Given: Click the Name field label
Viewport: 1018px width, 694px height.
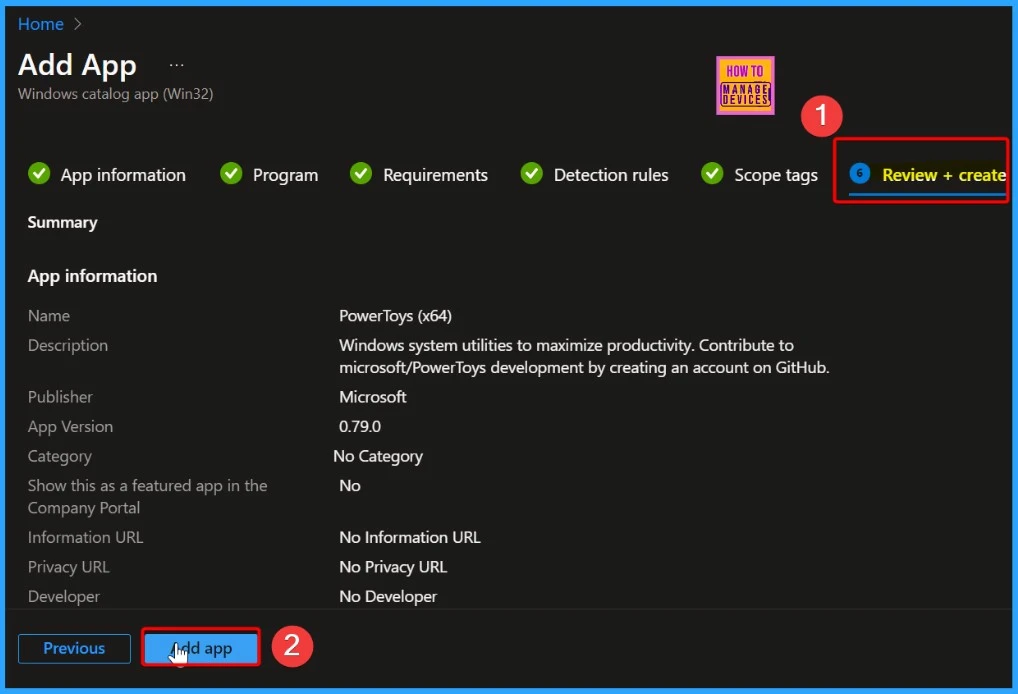Looking at the screenshot, I should 49,316.
